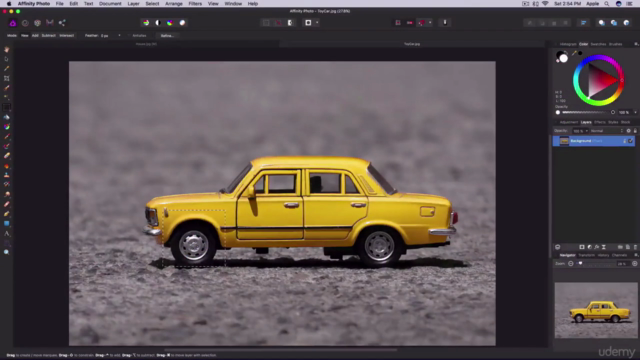Select the Flood Fill tool
Image resolution: width=640 pixels, height=360 pixels.
pyautogui.click(x=7, y=117)
